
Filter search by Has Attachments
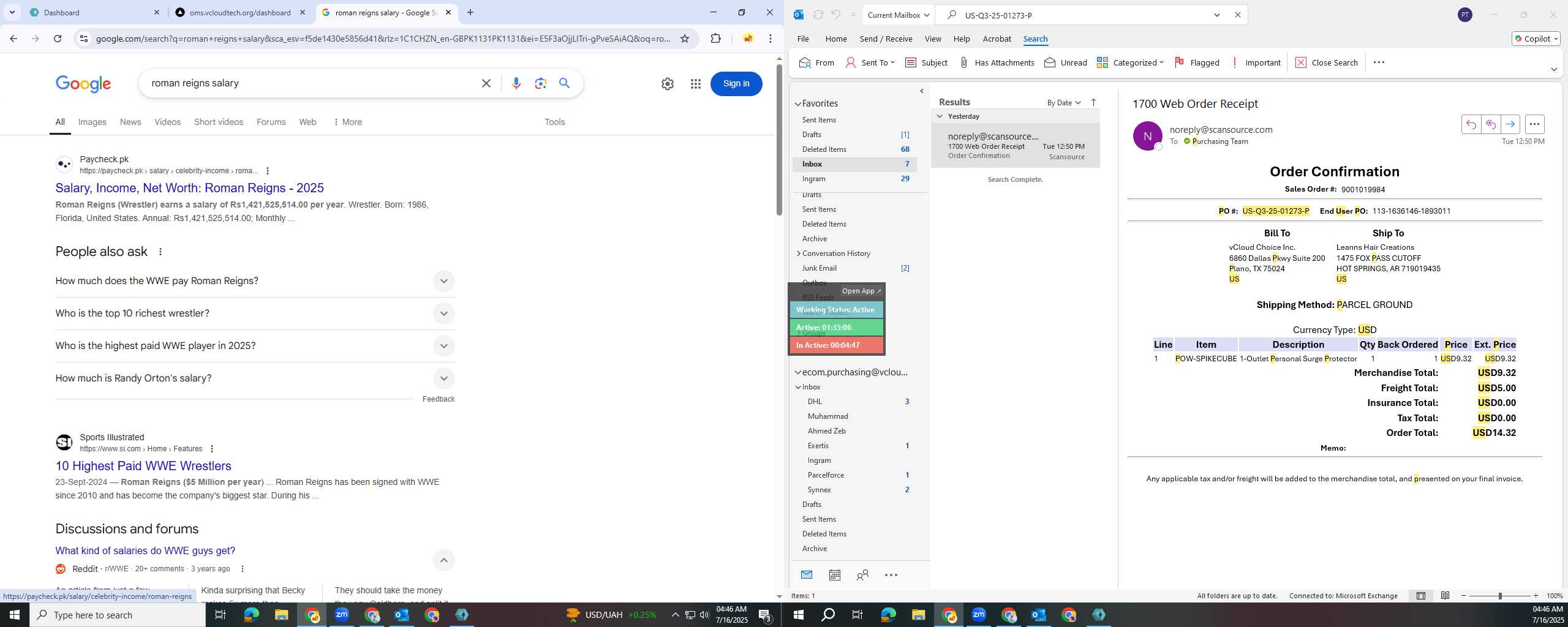996,62
